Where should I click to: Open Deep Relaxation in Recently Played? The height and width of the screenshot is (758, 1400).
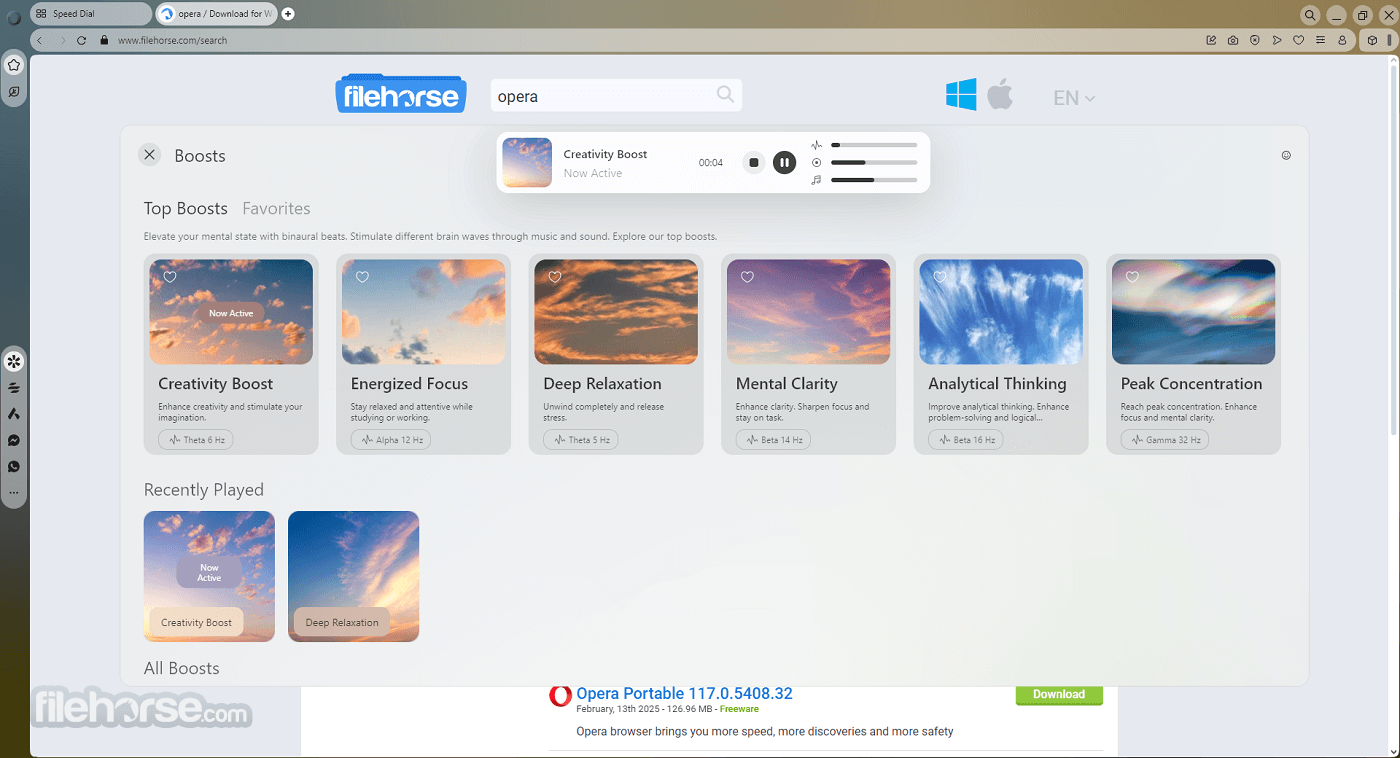[x=353, y=576]
